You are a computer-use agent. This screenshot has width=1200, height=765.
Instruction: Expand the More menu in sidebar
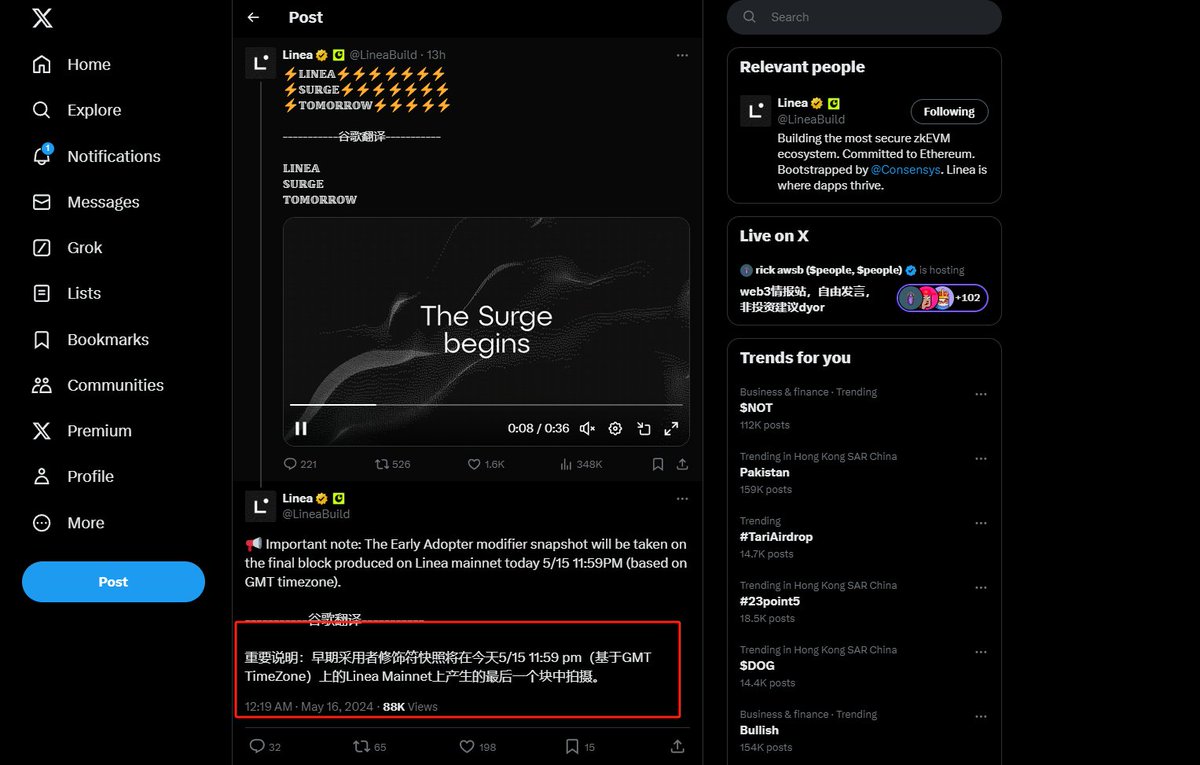click(69, 523)
